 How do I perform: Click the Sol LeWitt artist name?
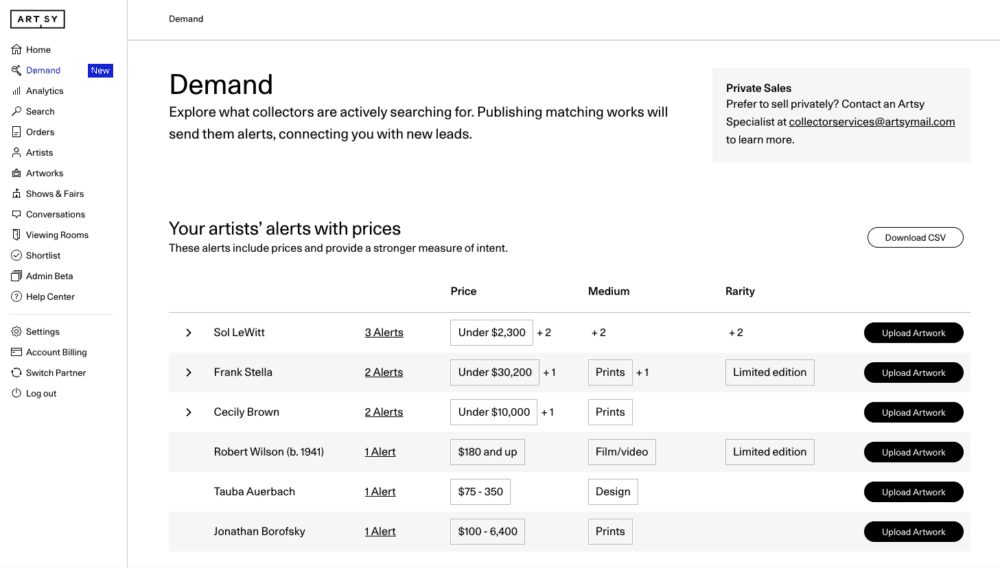239,332
